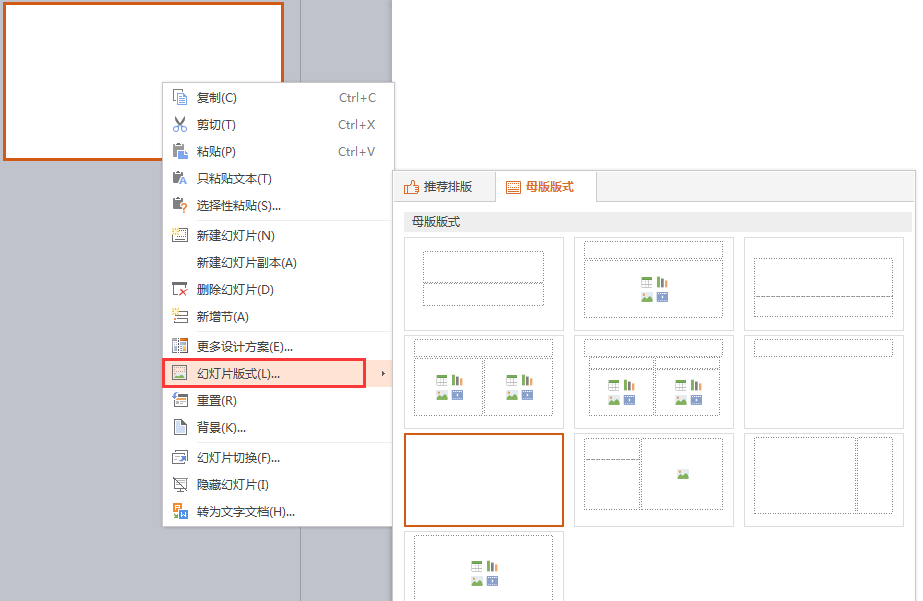Click the Paste Special icon
Viewport: 923px width, 601px height.
point(180,205)
